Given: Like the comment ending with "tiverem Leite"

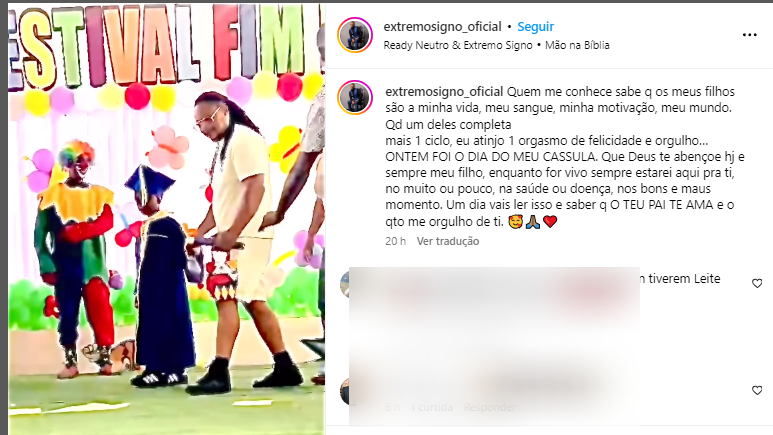Looking at the screenshot, I should (757, 284).
